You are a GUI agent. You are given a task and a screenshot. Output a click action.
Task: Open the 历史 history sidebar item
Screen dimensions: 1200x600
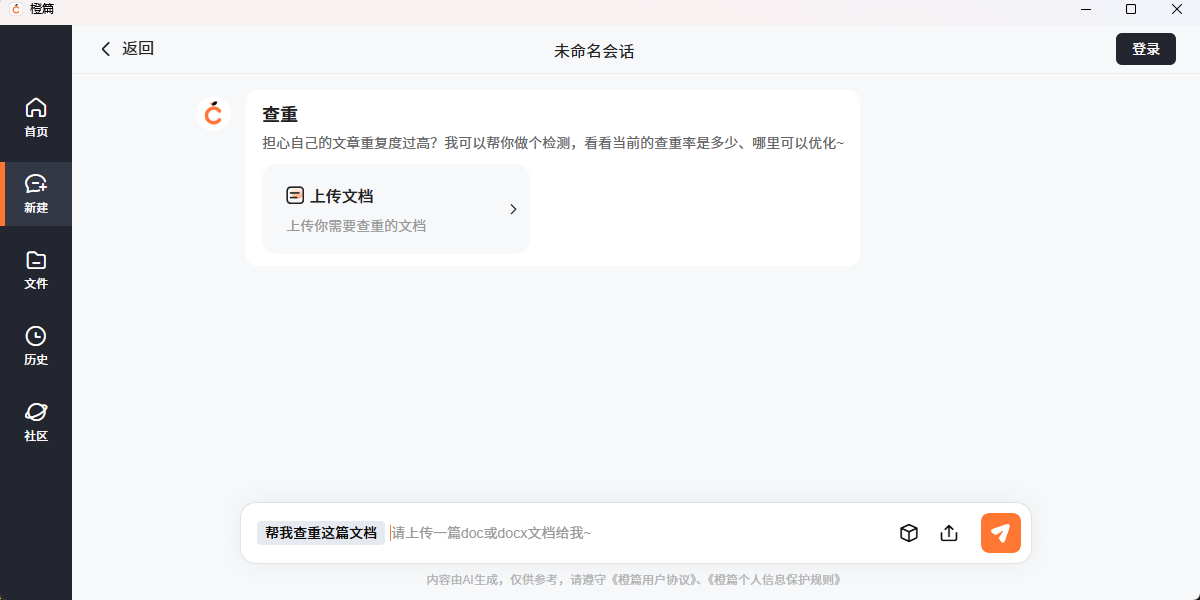click(x=36, y=346)
